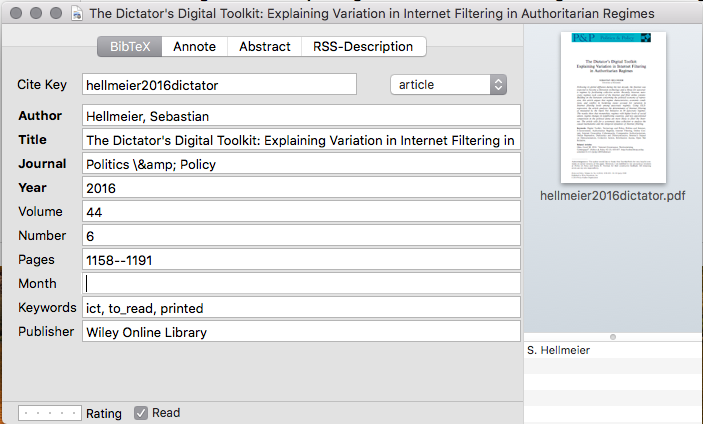Show the Abstract tab
703x424 pixels.
[x=265, y=47]
